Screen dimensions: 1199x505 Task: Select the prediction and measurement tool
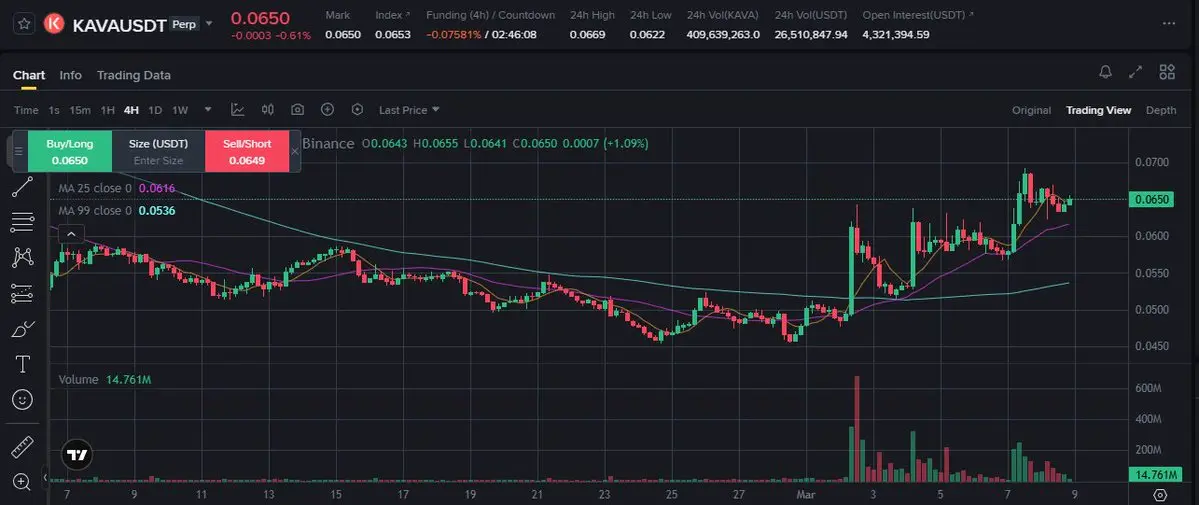(22, 293)
